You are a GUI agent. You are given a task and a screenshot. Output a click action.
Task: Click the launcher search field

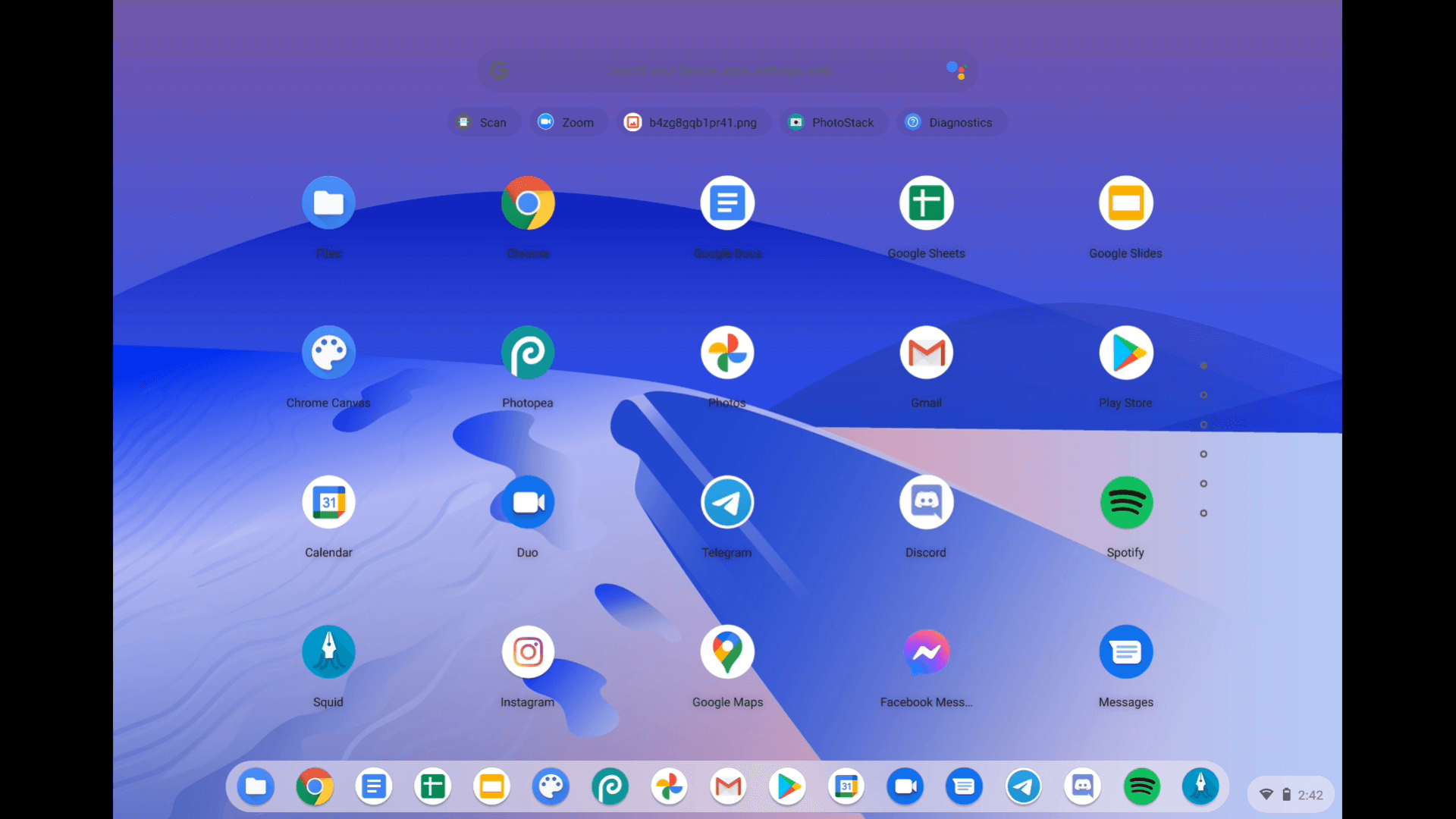click(727, 71)
